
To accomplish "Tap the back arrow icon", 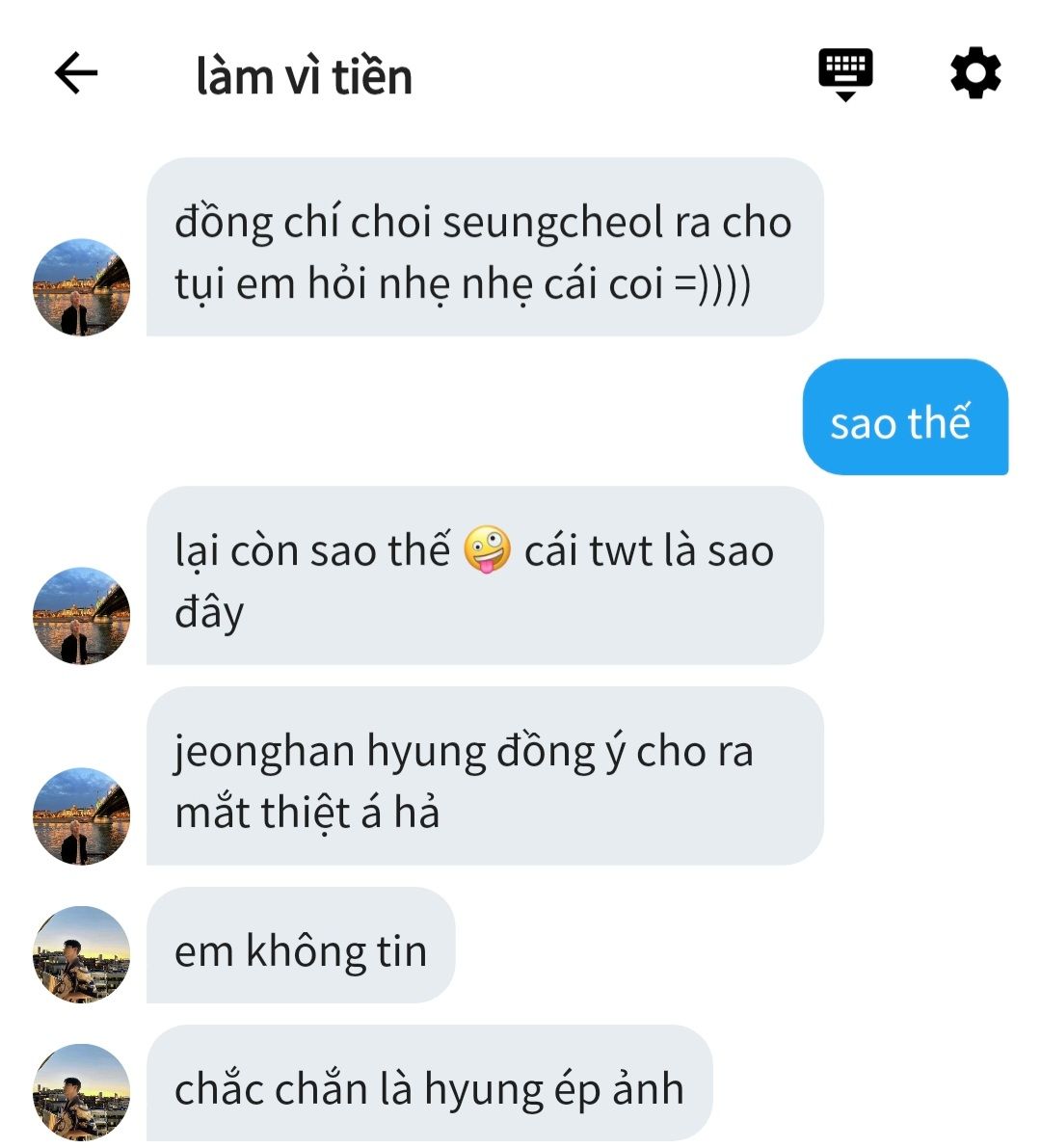I will pyautogui.click(x=76, y=72).
